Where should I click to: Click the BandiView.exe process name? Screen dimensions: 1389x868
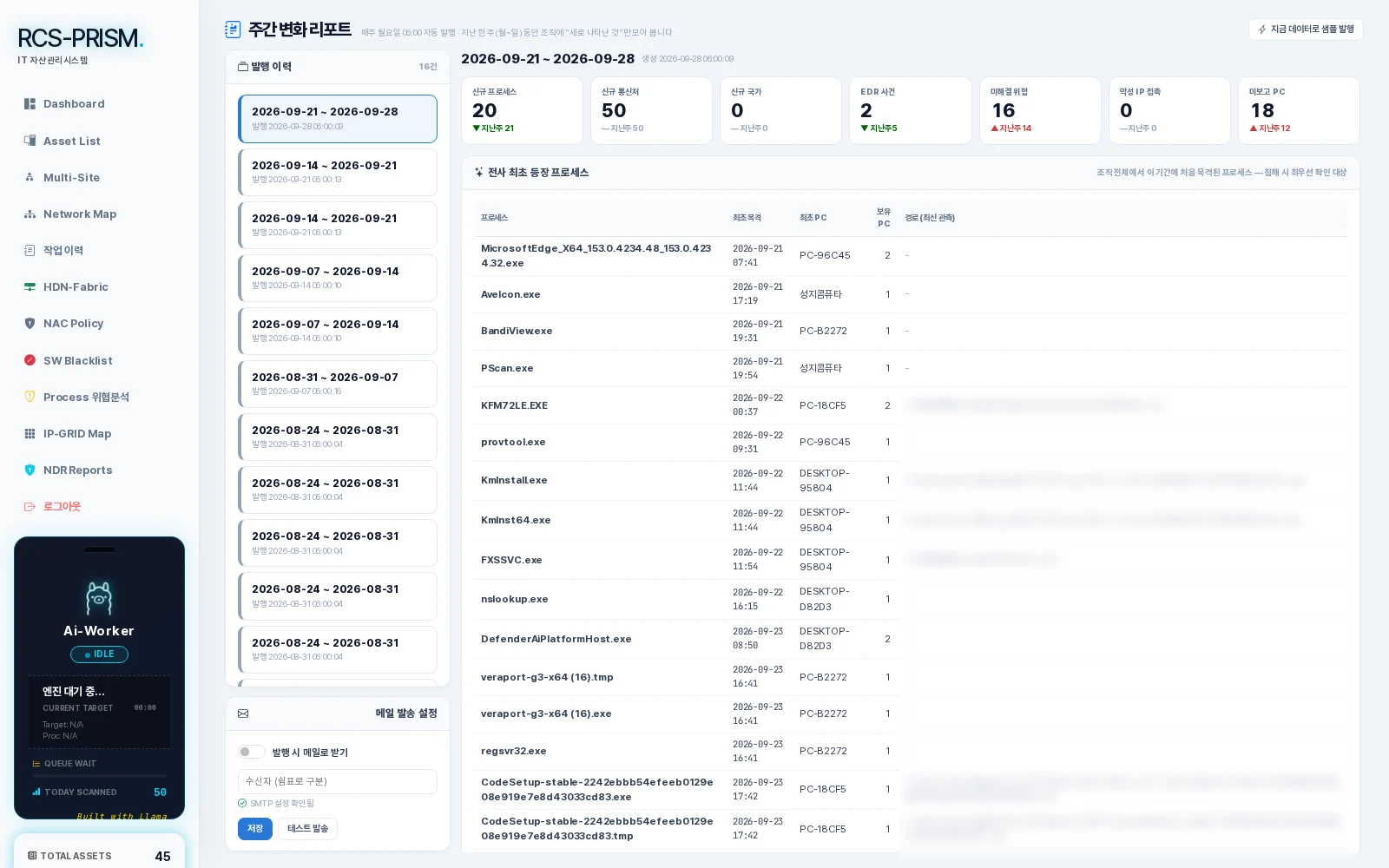click(x=517, y=332)
